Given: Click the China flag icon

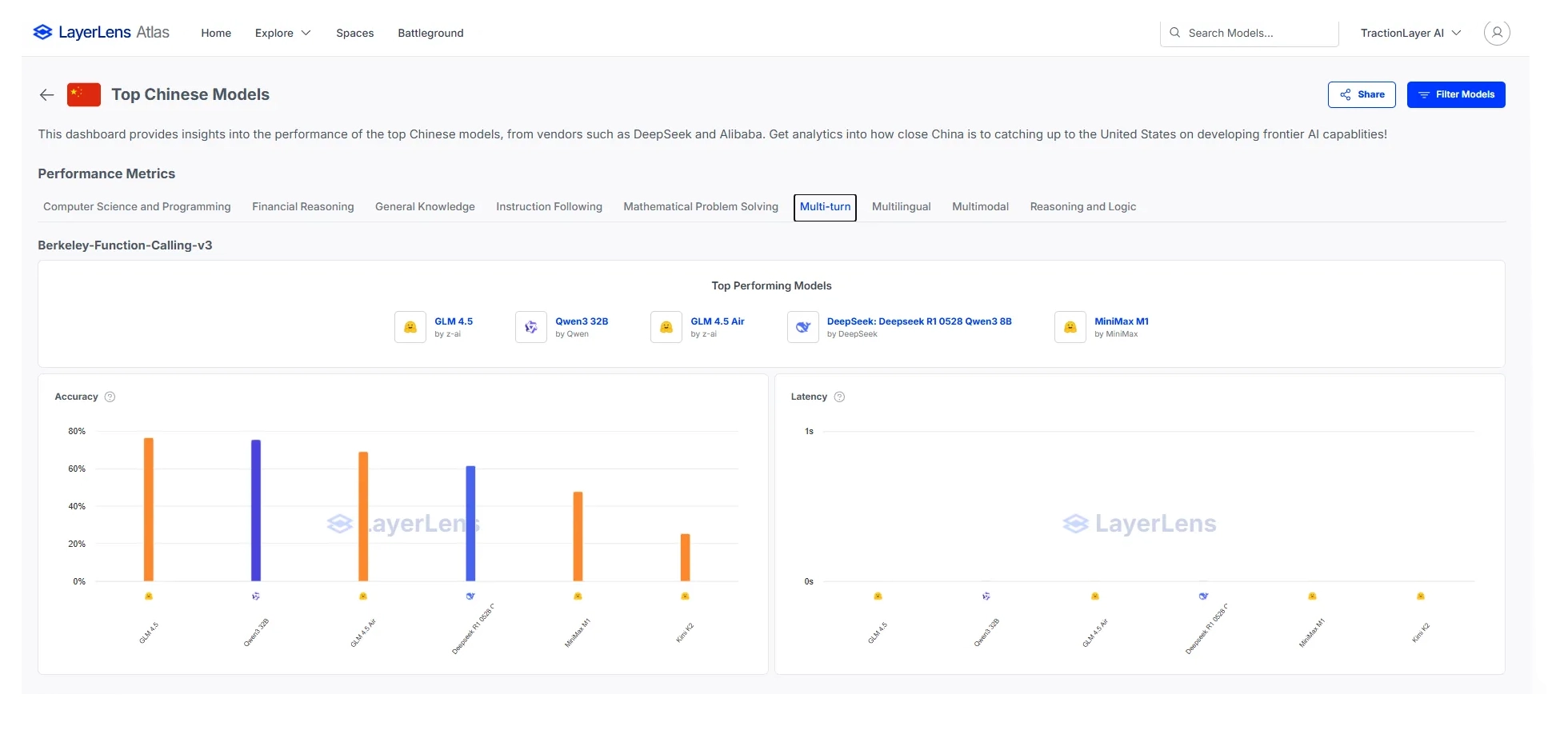Looking at the screenshot, I should click(x=84, y=94).
